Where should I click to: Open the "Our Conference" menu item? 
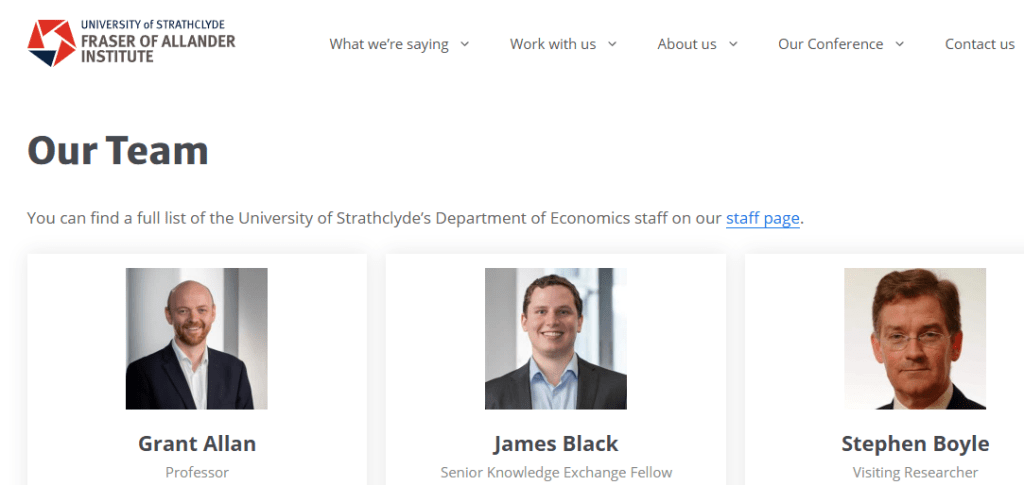click(x=831, y=44)
